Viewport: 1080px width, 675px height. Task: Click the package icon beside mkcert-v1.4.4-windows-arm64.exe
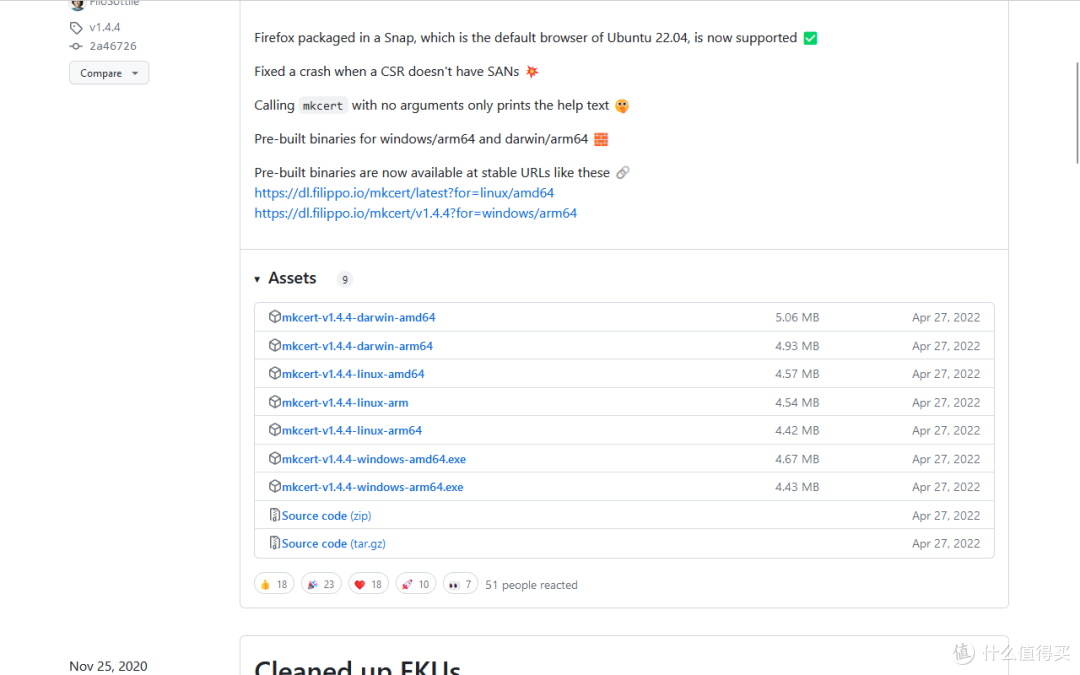(275, 487)
